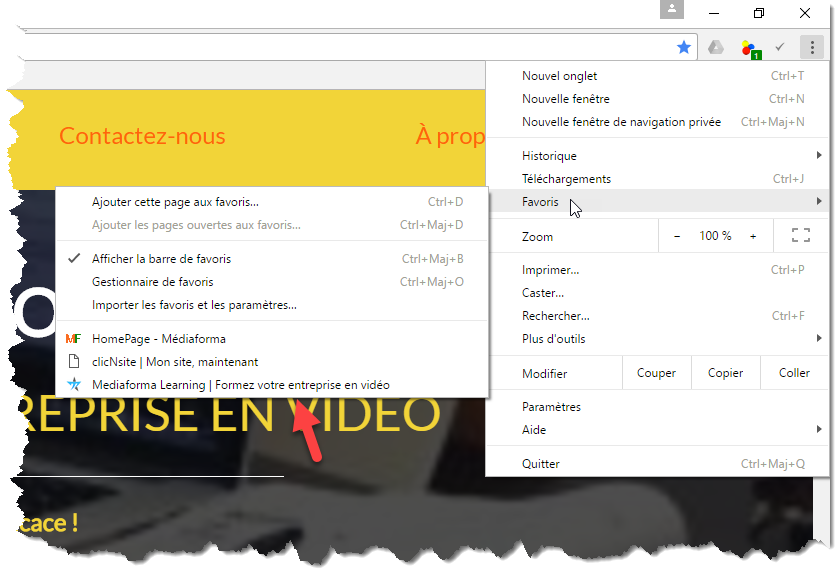The image size is (839, 577).
Task: Click the Copier button
Action: (725, 373)
